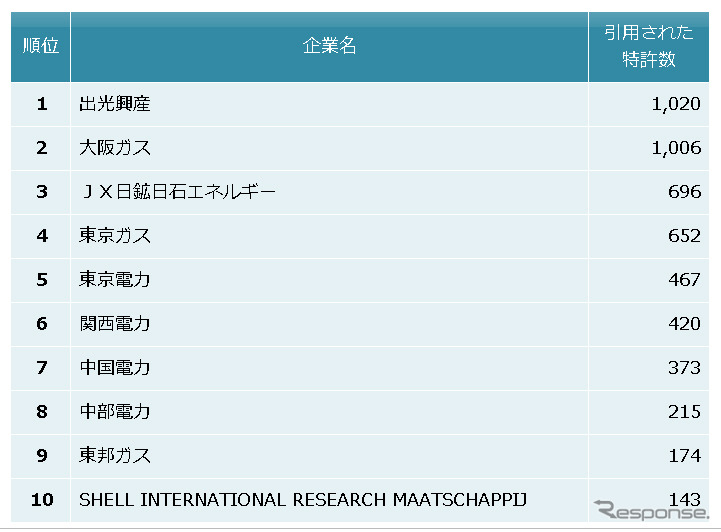This screenshot has width=721, height=532.
Task: Click rank number 2 for 大阪ガス
Action: (42, 148)
